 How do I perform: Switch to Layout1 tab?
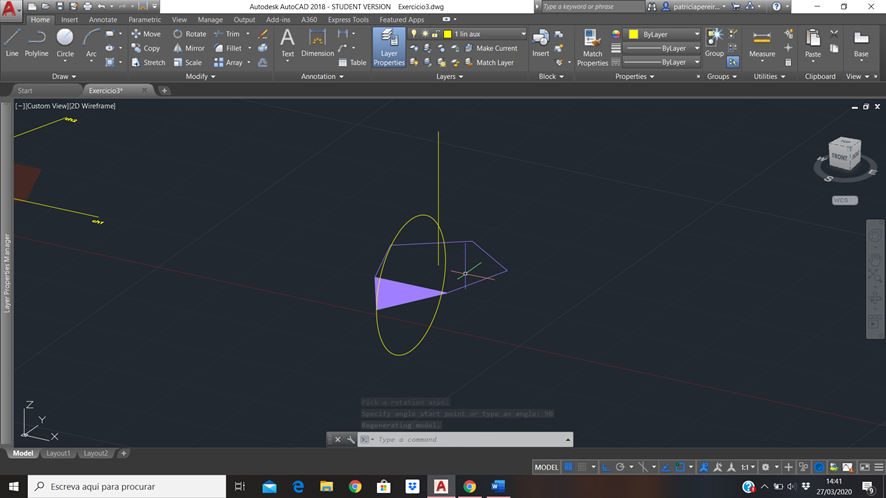tap(58, 453)
